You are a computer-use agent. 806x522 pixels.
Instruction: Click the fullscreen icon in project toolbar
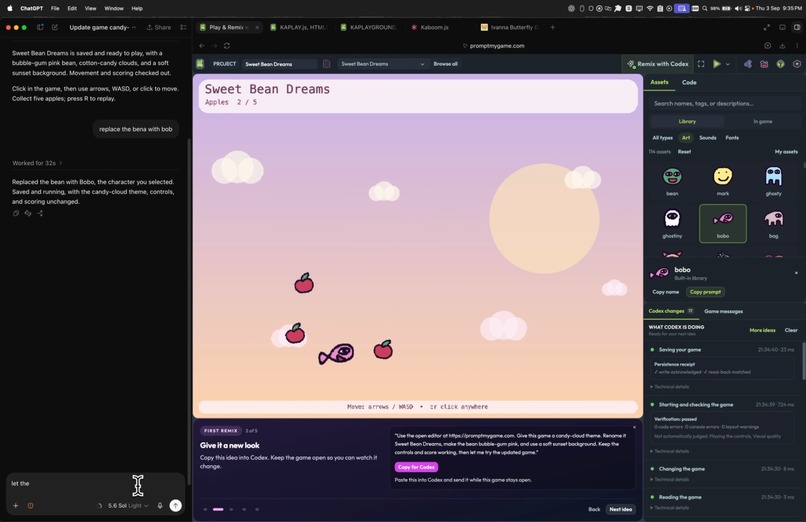pos(701,64)
